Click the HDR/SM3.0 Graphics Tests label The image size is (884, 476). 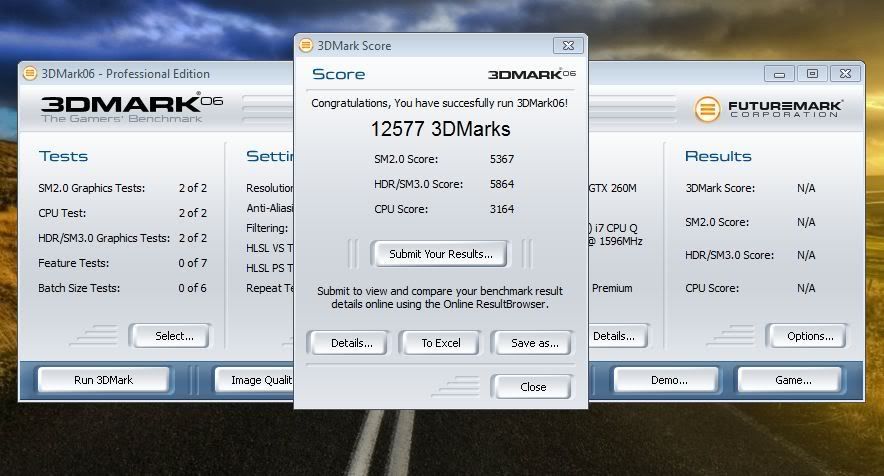click(104, 238)
